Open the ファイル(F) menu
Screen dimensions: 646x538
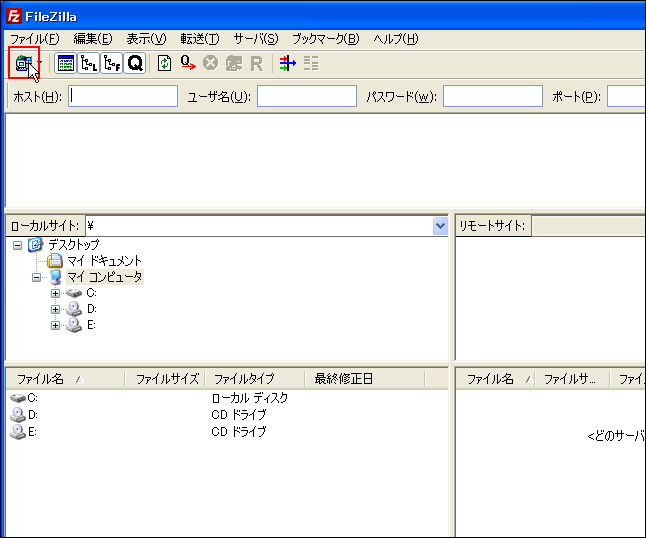click(x=35, y=39)
